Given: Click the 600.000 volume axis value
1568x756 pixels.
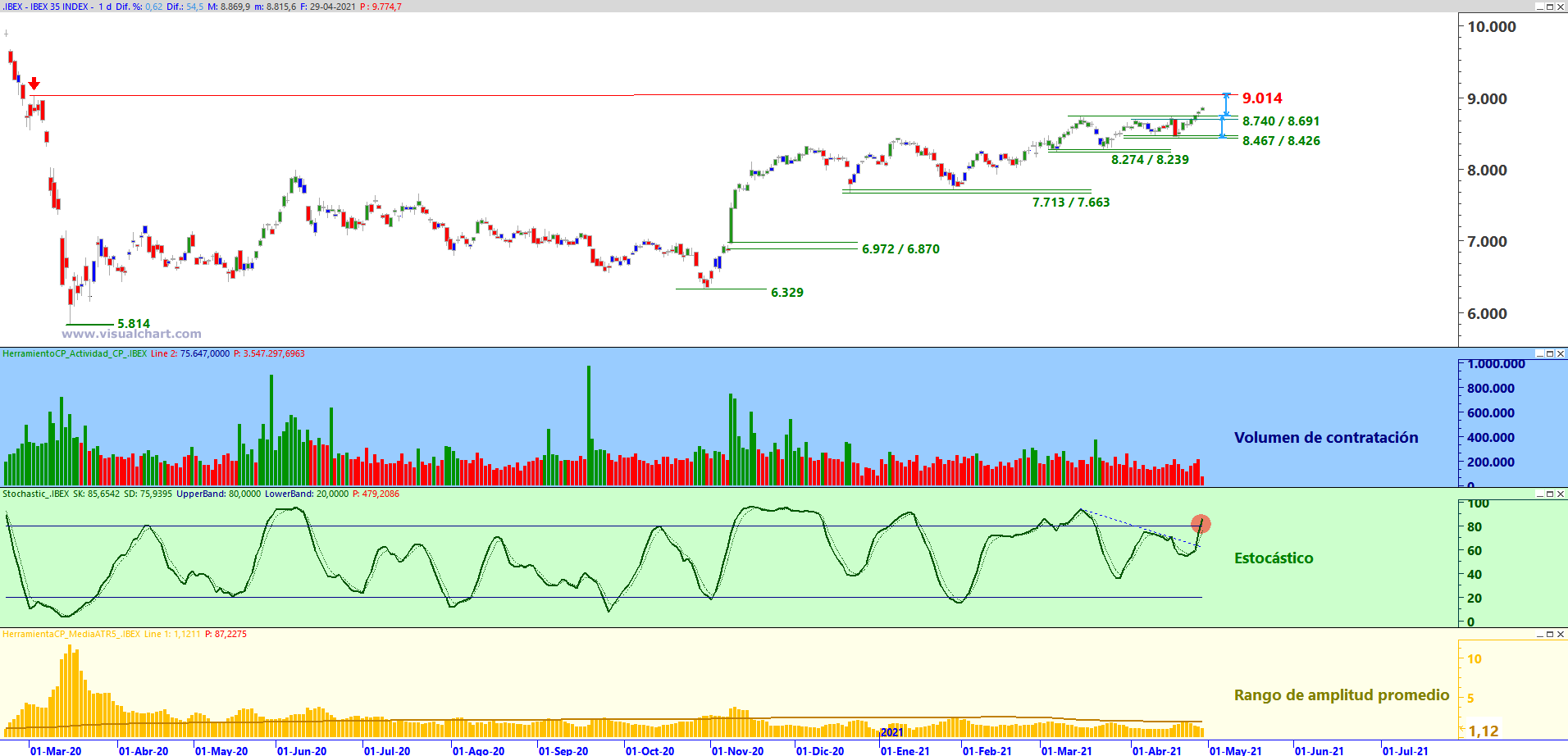Looking at the screenshot, I should coord(1491,413).
